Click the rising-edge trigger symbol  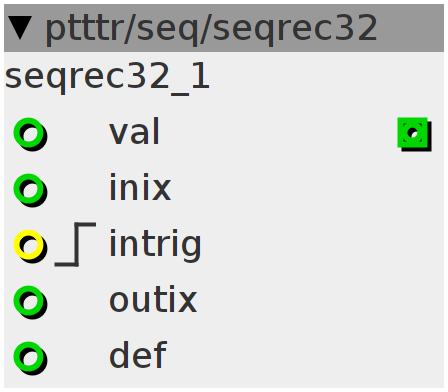(x=76, y=244)
